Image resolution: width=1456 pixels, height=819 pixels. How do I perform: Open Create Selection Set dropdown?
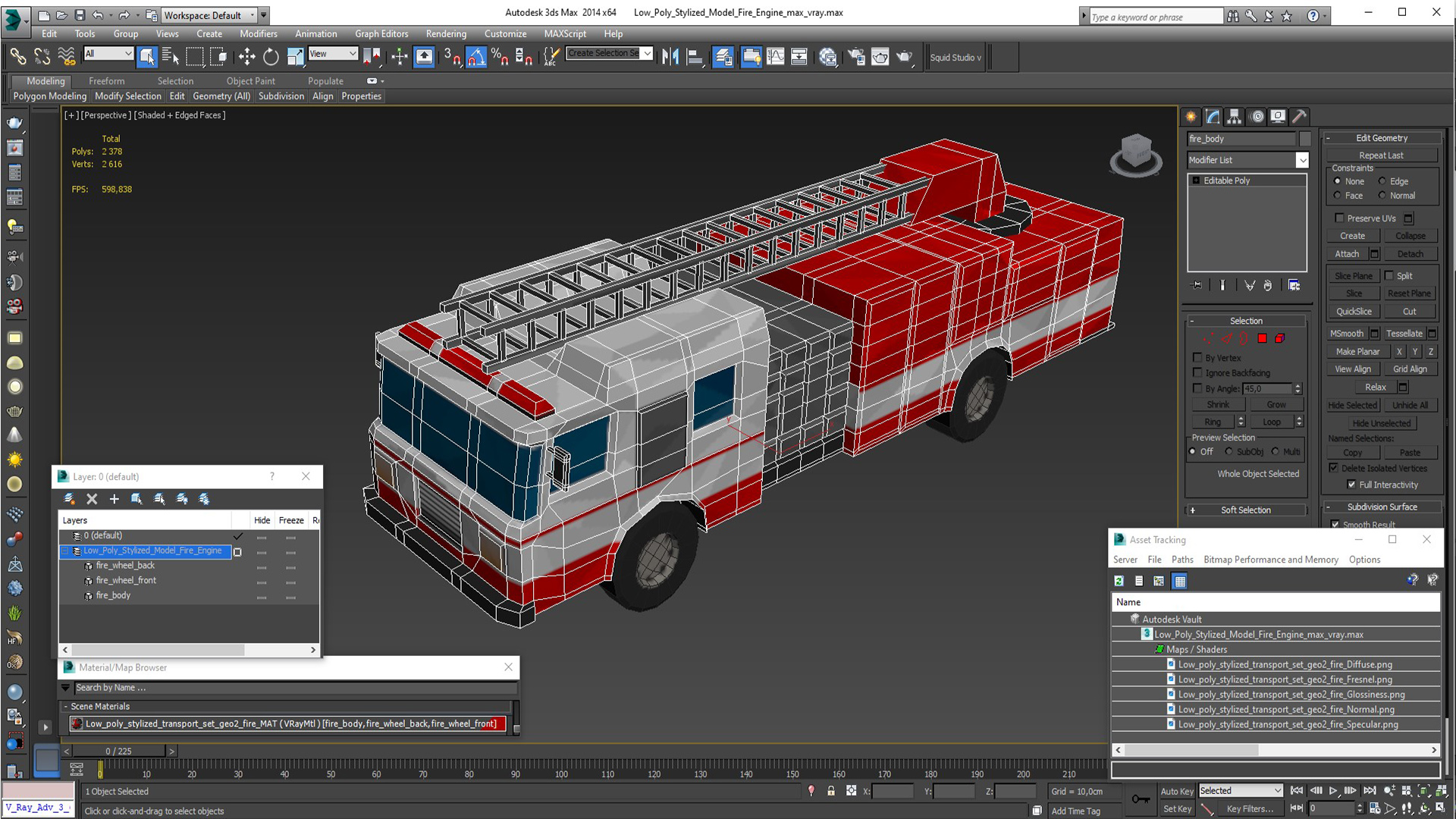coord(647,53)
